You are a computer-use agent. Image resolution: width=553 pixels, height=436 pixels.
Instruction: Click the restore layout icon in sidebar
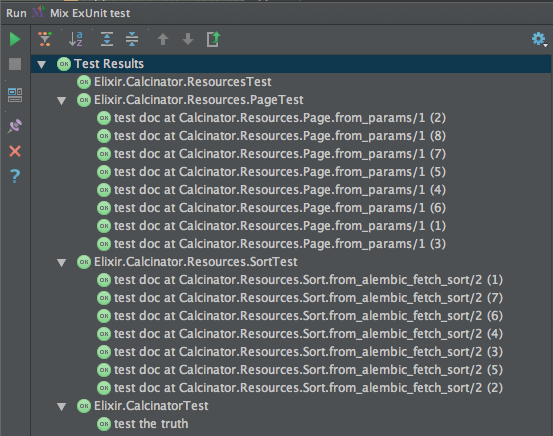[15, 95]
